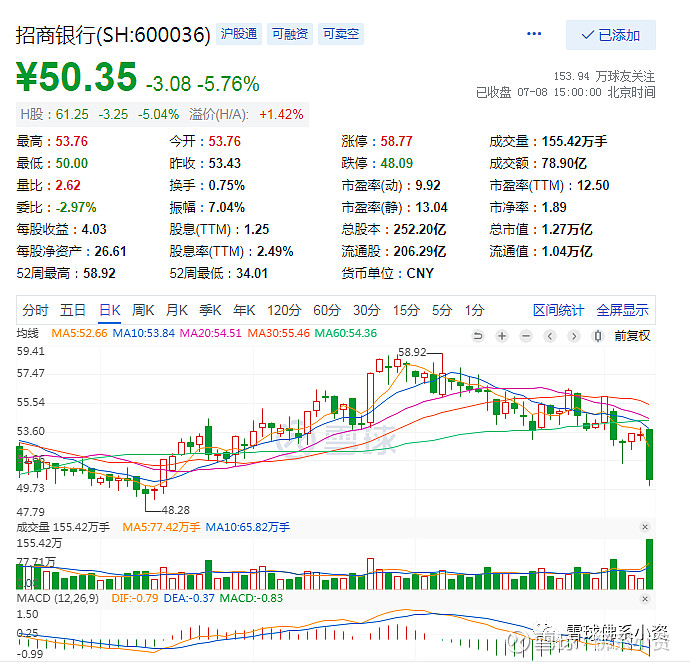Click the MA30:55.46 legend label

coord(279,333)
